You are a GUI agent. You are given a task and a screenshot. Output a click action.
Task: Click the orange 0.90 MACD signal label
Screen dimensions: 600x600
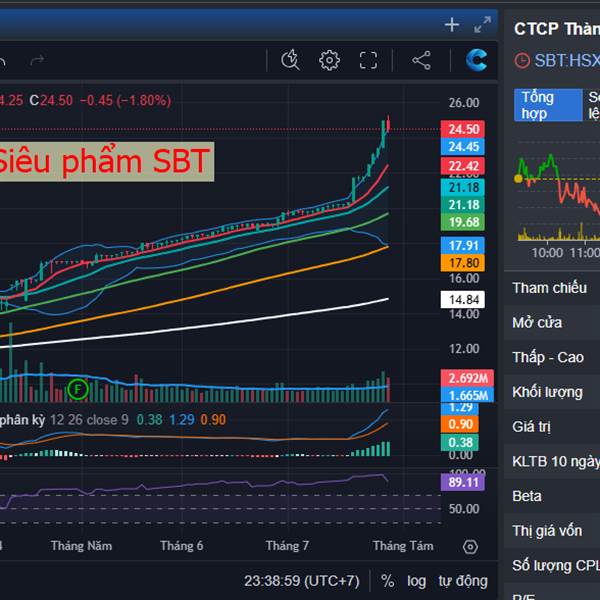[460, 424]
